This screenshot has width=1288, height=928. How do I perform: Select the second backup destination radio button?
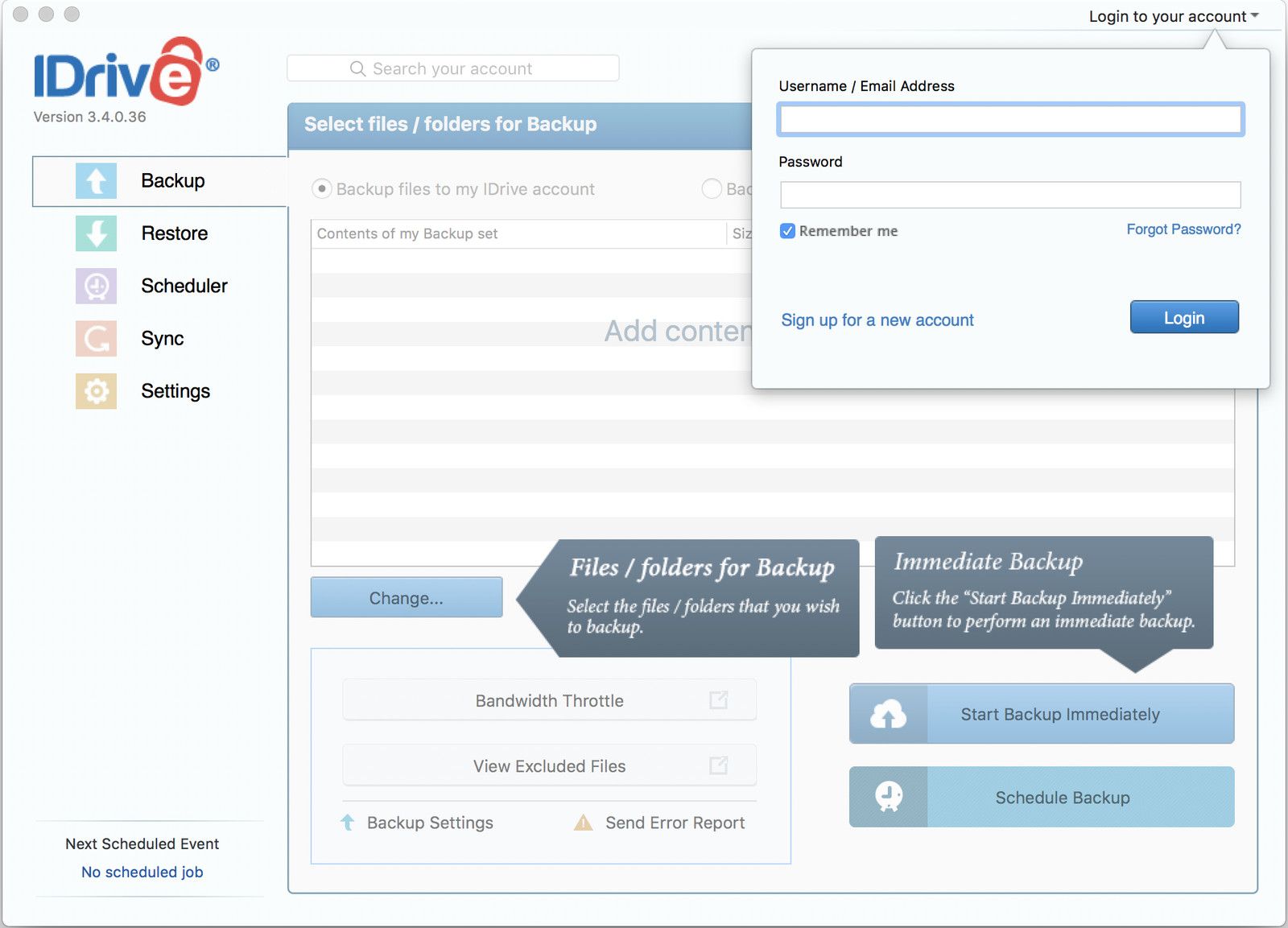coord(712,188)
